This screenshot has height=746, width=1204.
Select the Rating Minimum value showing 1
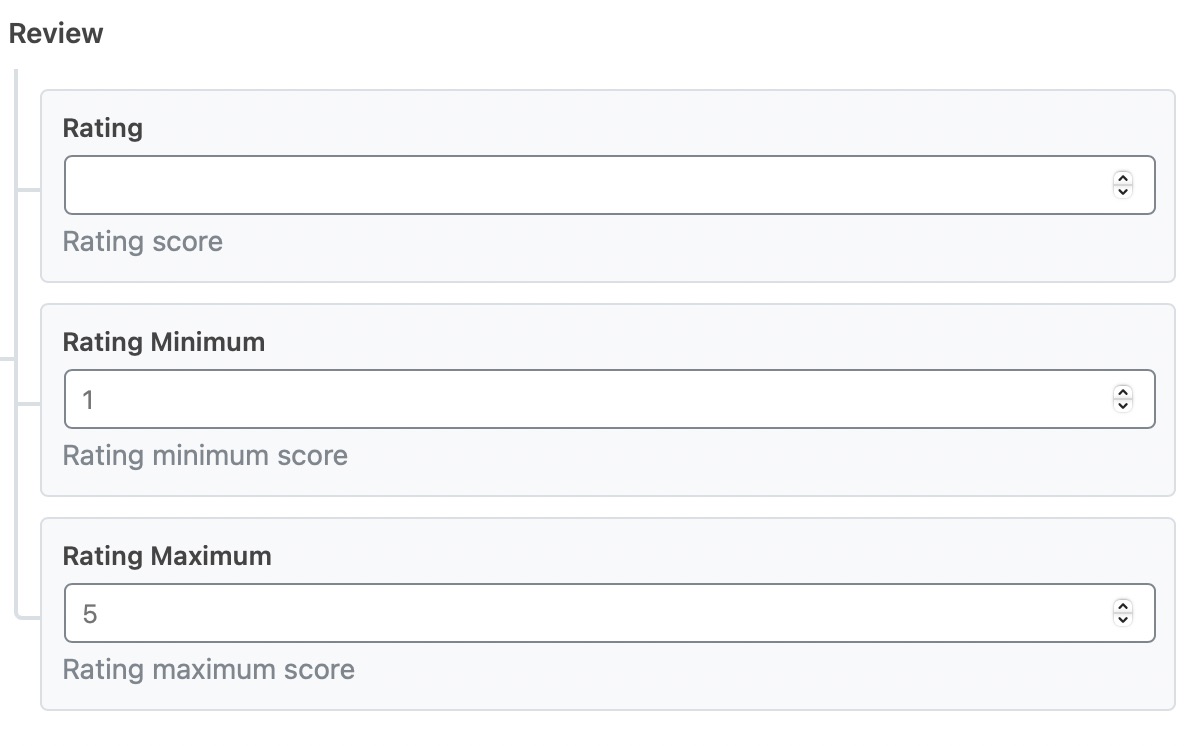point(90,399)
